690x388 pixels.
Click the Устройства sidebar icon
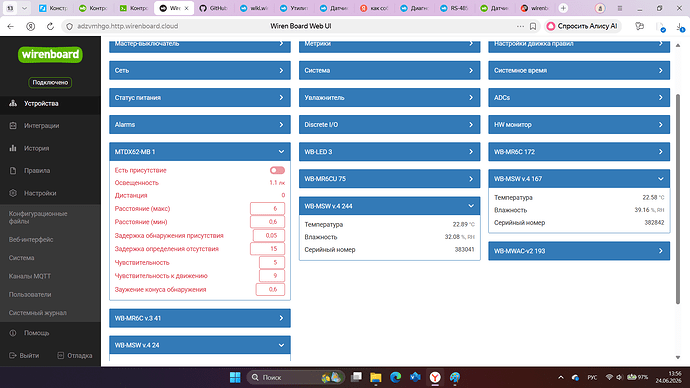tap(13, 103)
